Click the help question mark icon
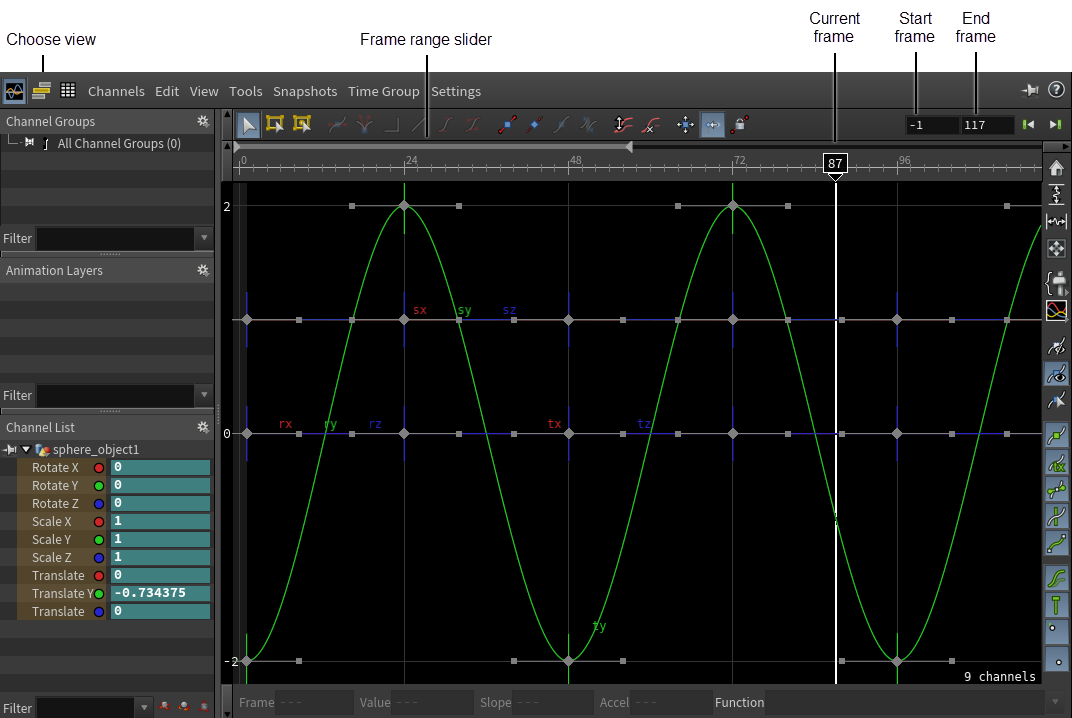The height and width of the screenshot is (718, 1072). (1055, 90)
